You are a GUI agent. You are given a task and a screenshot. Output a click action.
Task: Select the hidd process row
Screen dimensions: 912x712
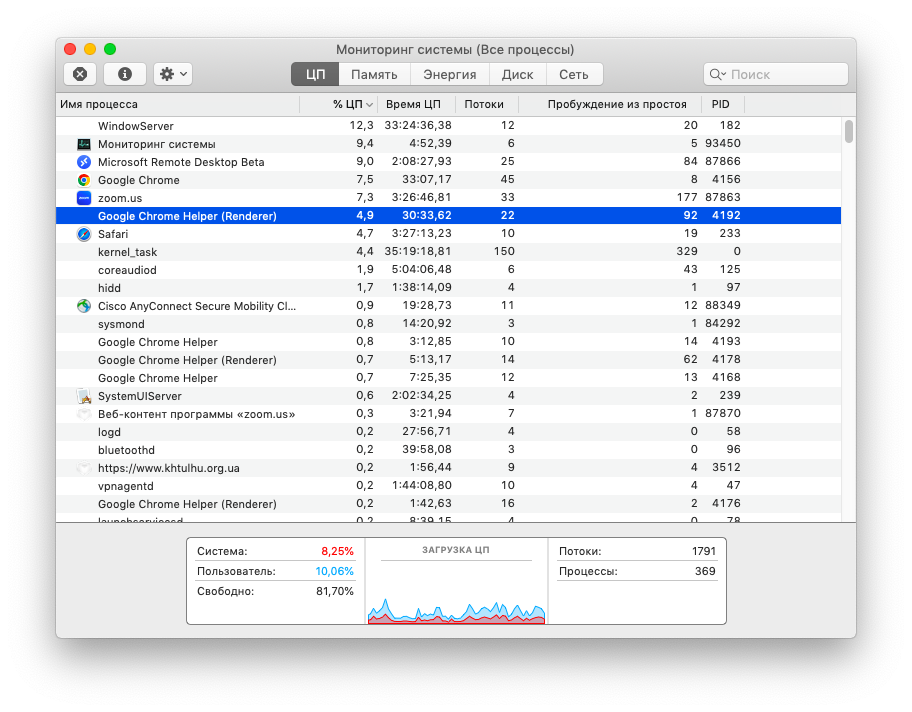(x=448, y=288)
